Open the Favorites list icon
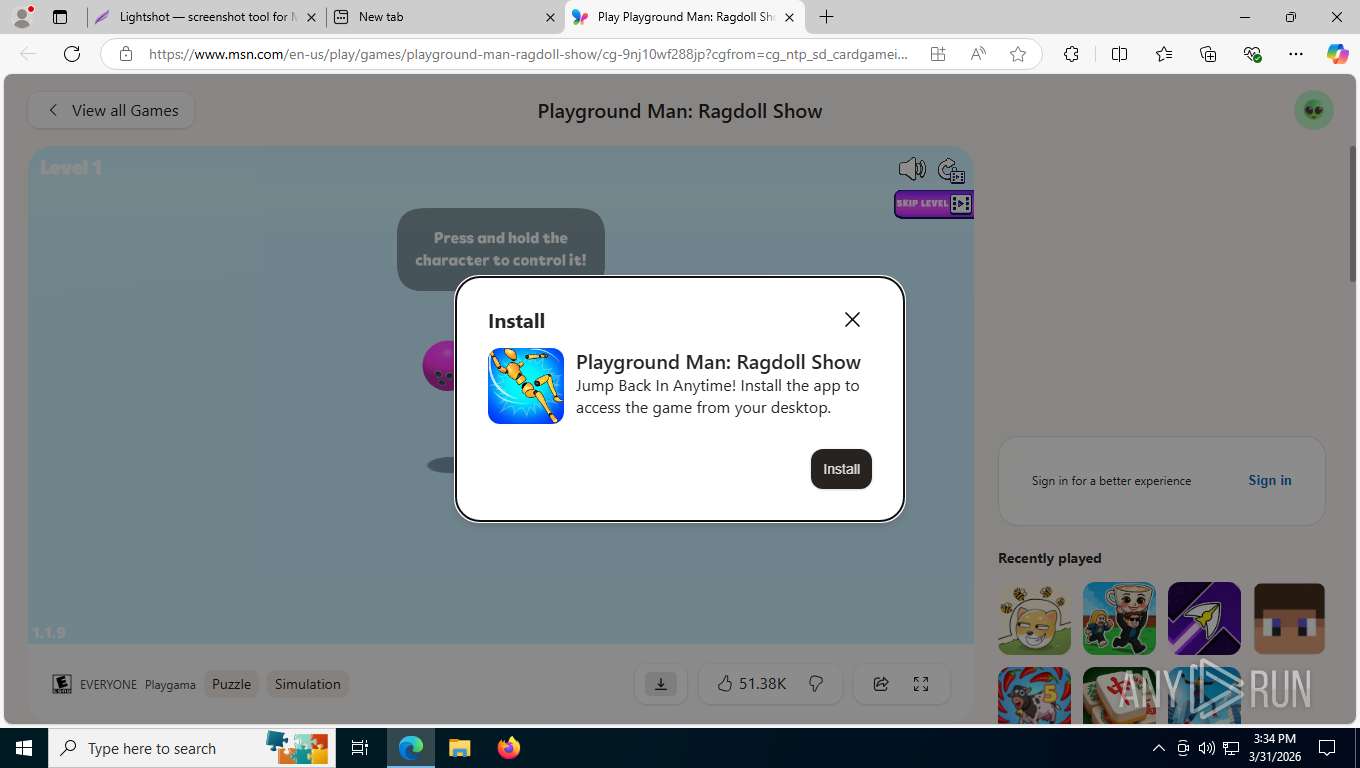 point(1164,54)
